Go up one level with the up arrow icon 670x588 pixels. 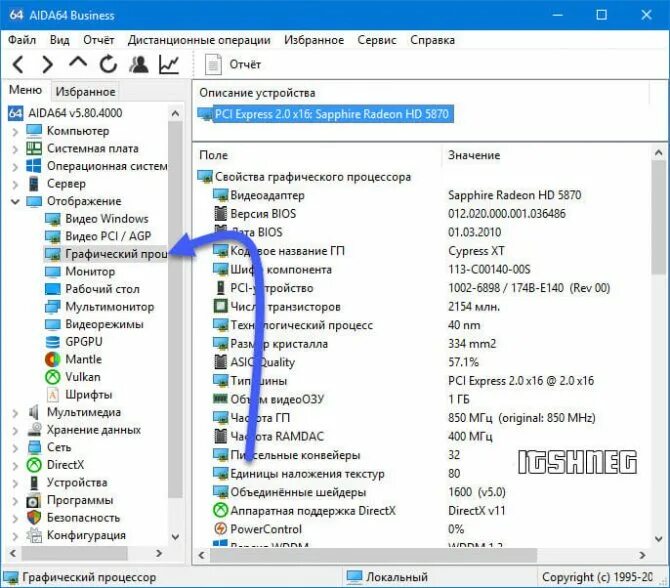78,63
